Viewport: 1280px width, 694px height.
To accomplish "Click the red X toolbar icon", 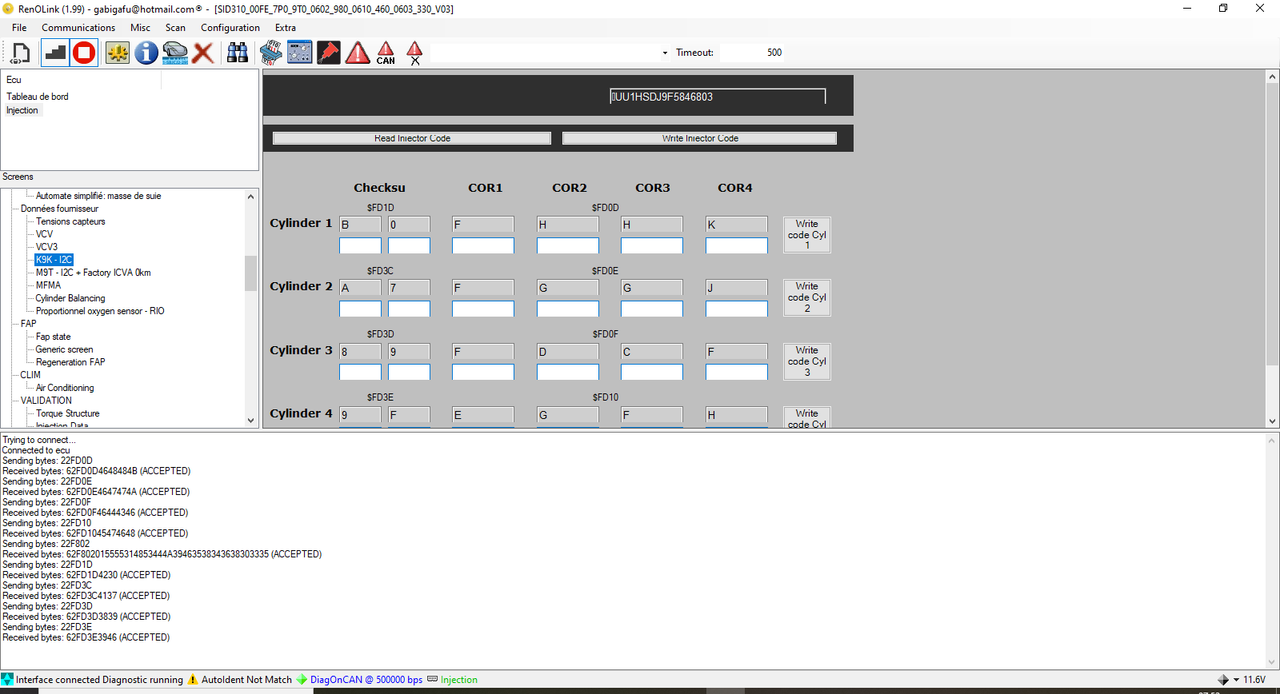I will click(203, 52).
